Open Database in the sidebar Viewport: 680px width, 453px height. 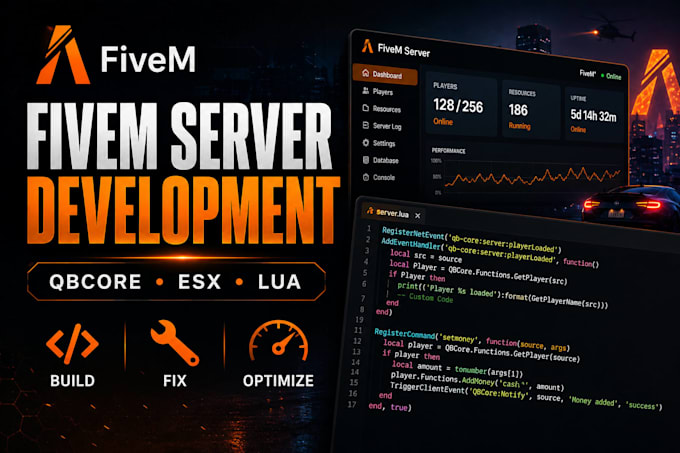[x=380, y=160]
